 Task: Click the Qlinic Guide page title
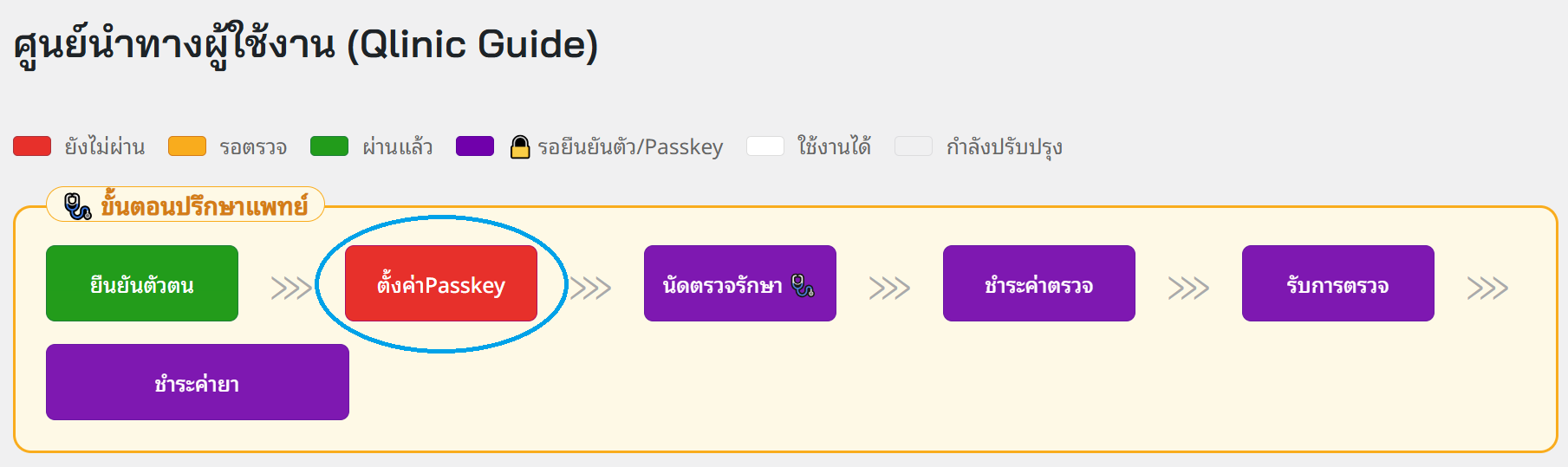[306, 45]
